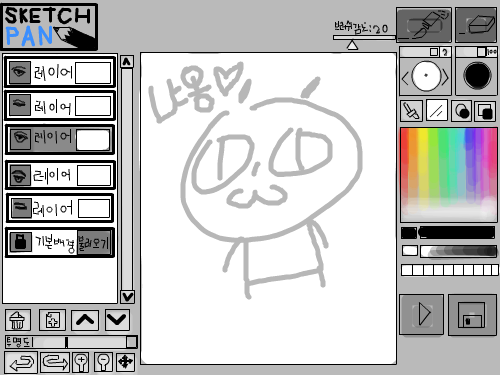Click the brush size circle preview
This screenshot has height=375, width=500.
point(426,76)
